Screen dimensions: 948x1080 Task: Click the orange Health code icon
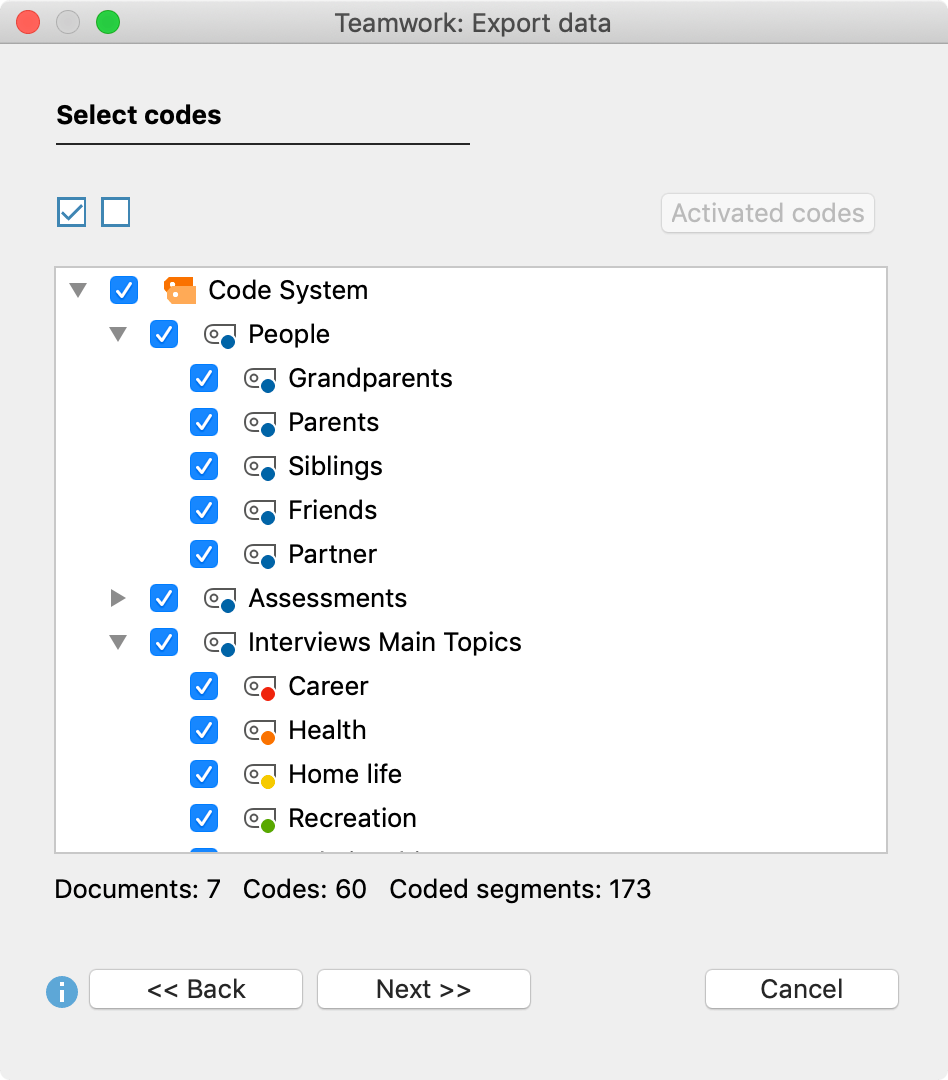pos(260,732)
